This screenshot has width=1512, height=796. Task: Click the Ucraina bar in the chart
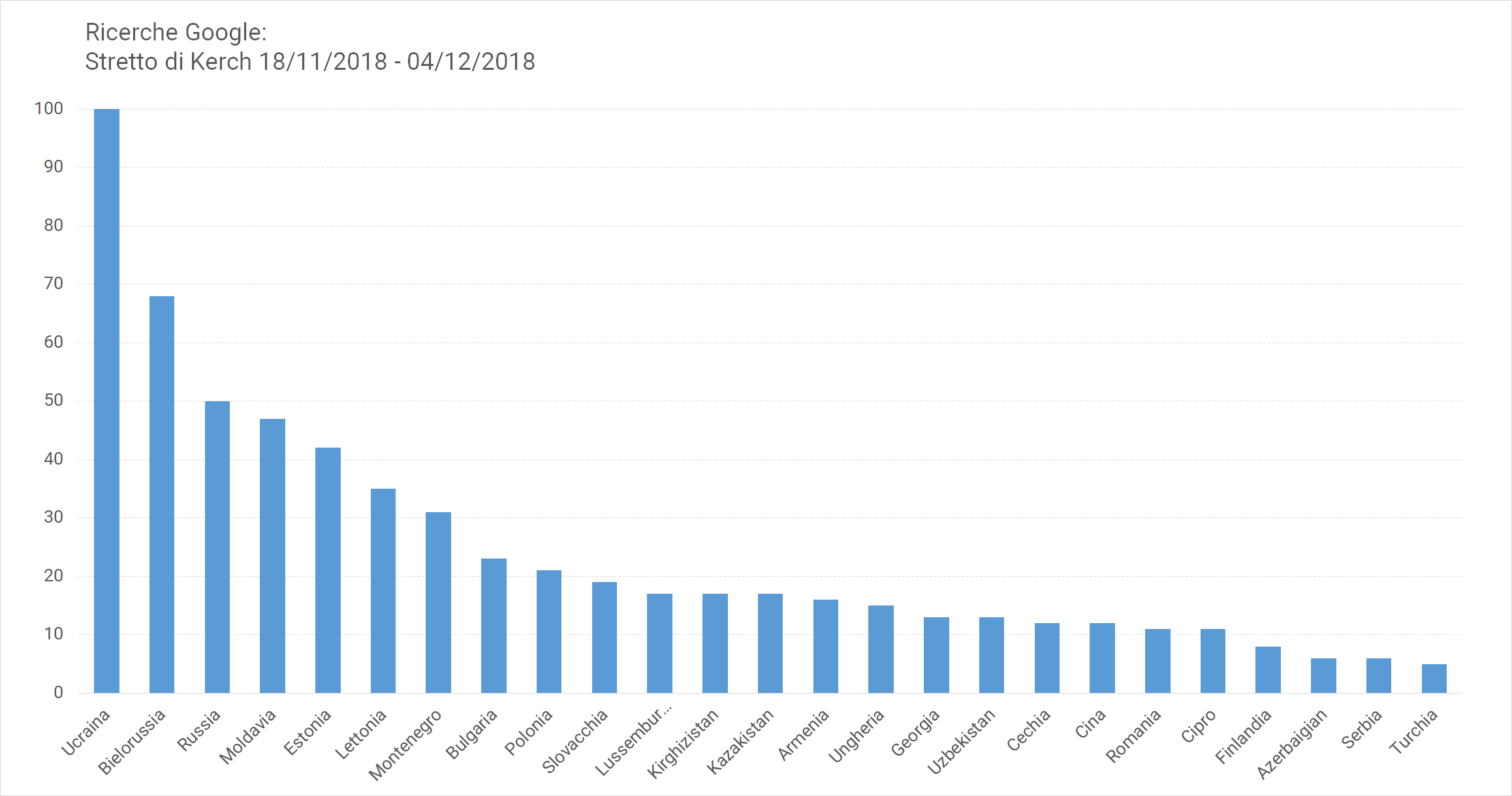106,401
